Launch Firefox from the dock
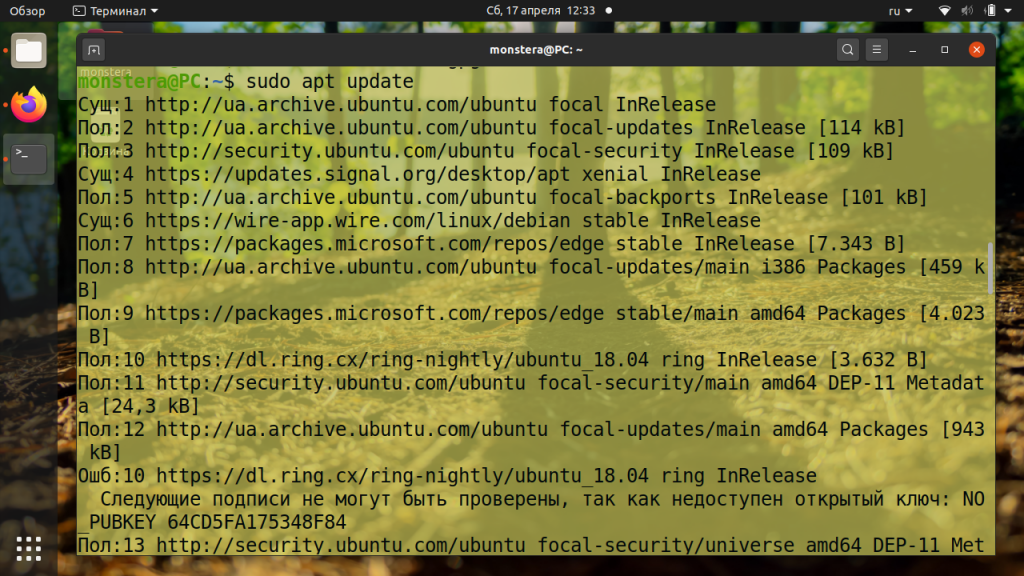This screenshot has height=576, width=1024. coord(27,103)
